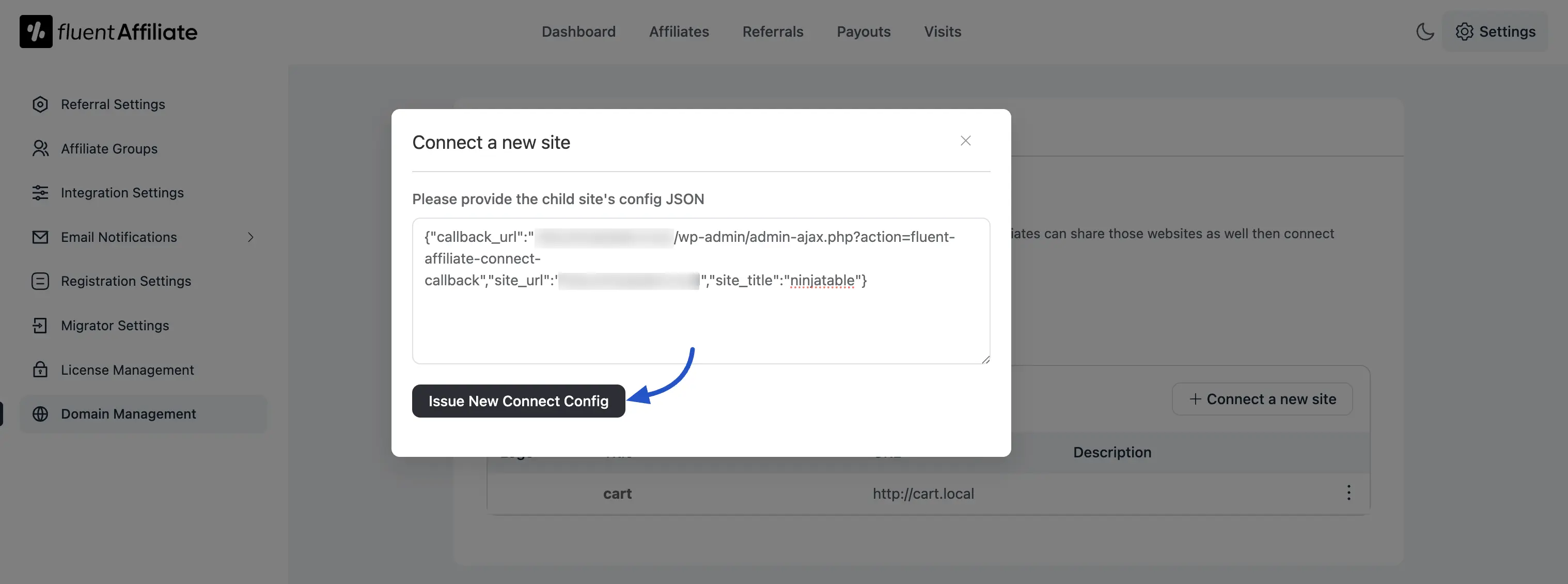
Task: Click the Integration Settings sliders icon
Action: (x=40, y=192)
